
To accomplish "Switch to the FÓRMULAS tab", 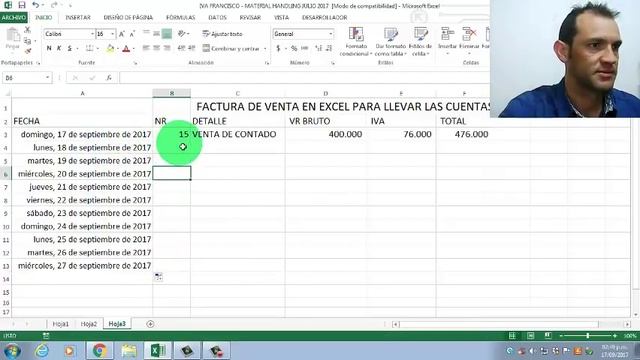I will (x=180, y=18).
